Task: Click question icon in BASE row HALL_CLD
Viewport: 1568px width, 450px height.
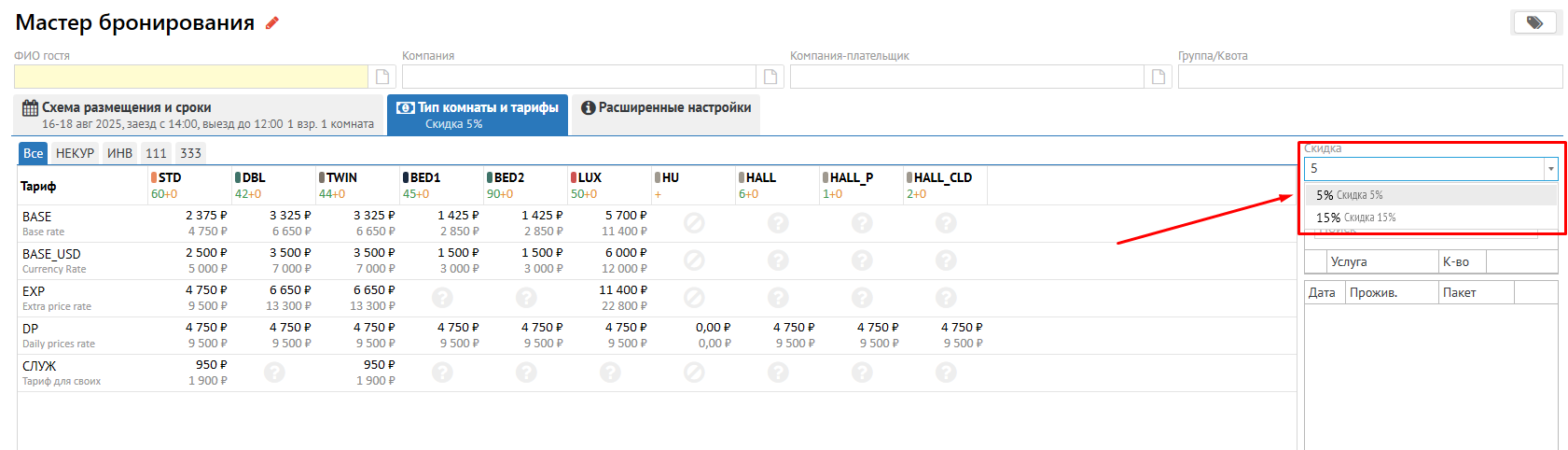Action: [946, 223]
